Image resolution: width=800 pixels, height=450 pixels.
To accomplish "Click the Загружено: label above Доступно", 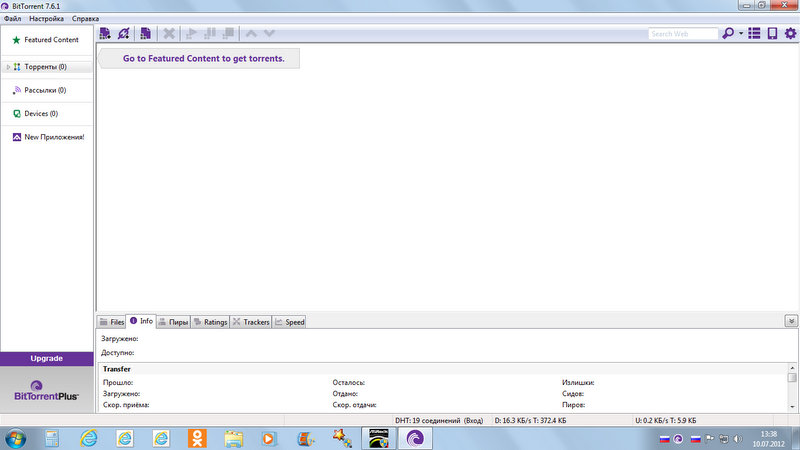I will [x=119, y=339].
